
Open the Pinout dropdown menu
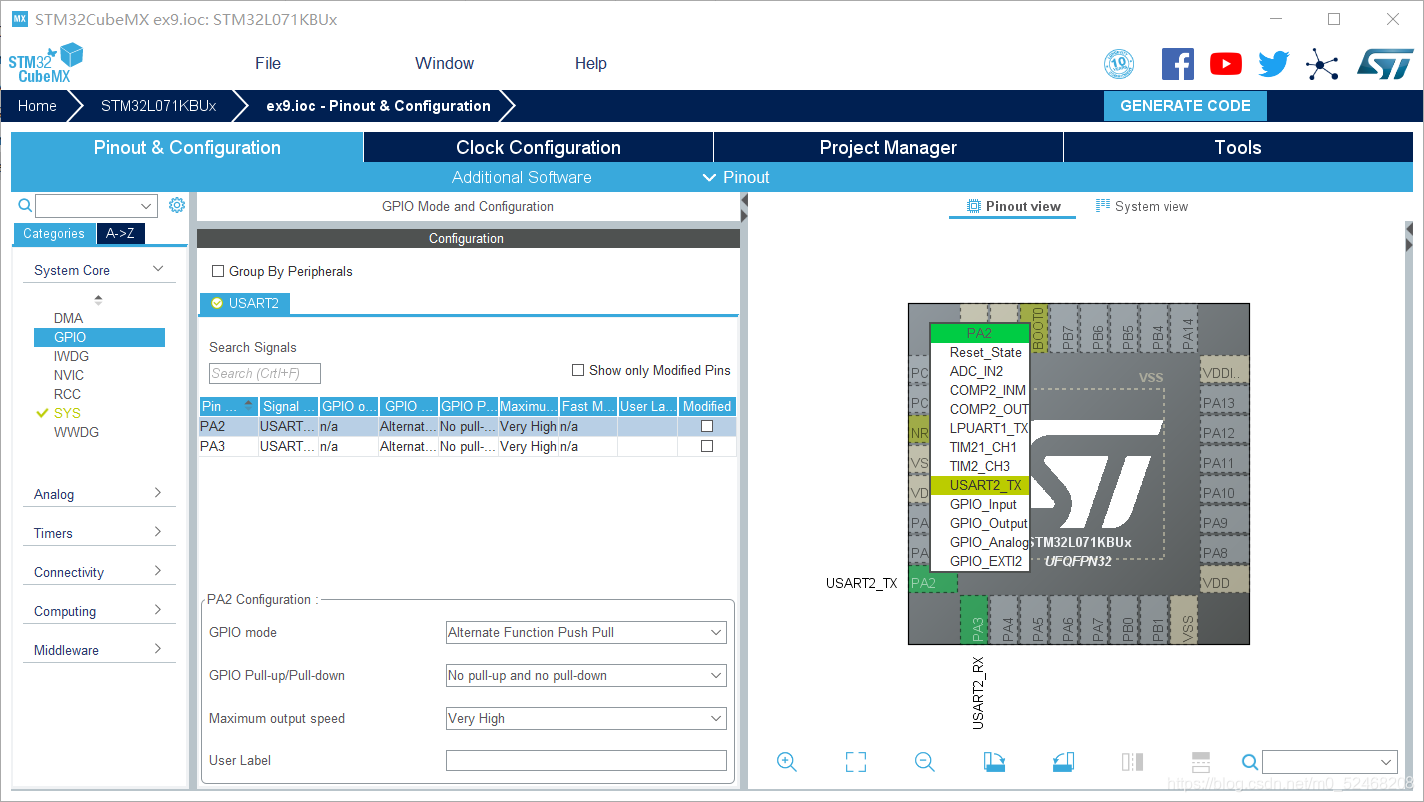(736, 177)
